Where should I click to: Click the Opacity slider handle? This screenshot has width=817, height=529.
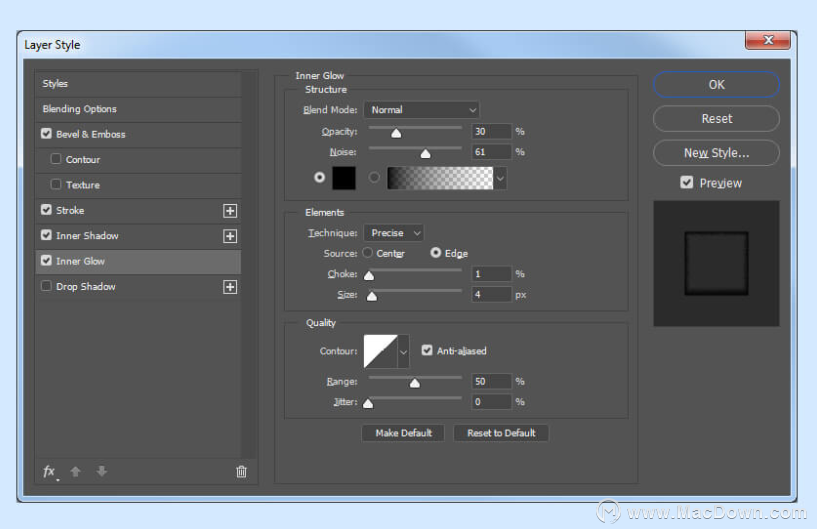pos(396,133)
